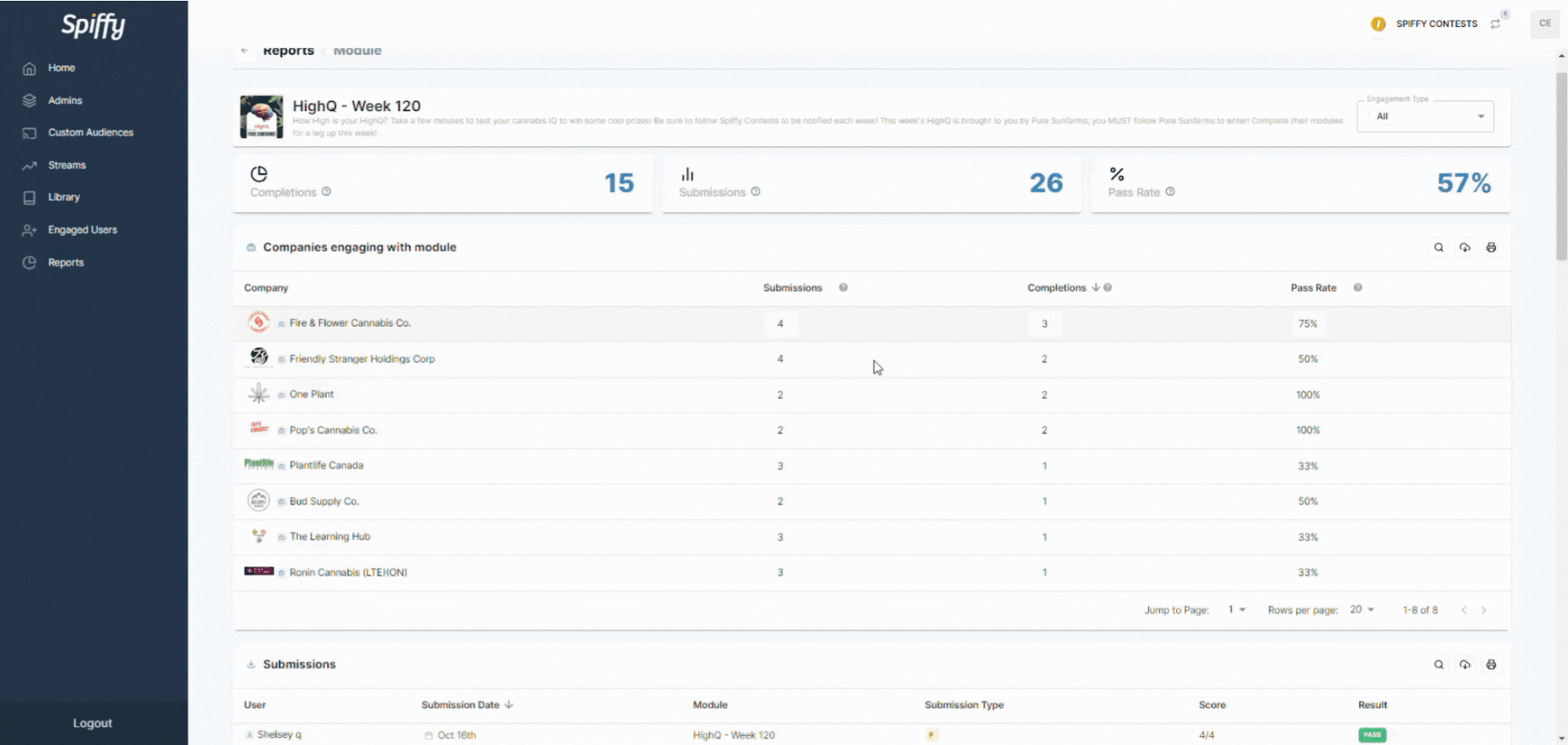Print the Submissions table
The width and height of the screenshot is (1568, 745).
coord(1490,665)
